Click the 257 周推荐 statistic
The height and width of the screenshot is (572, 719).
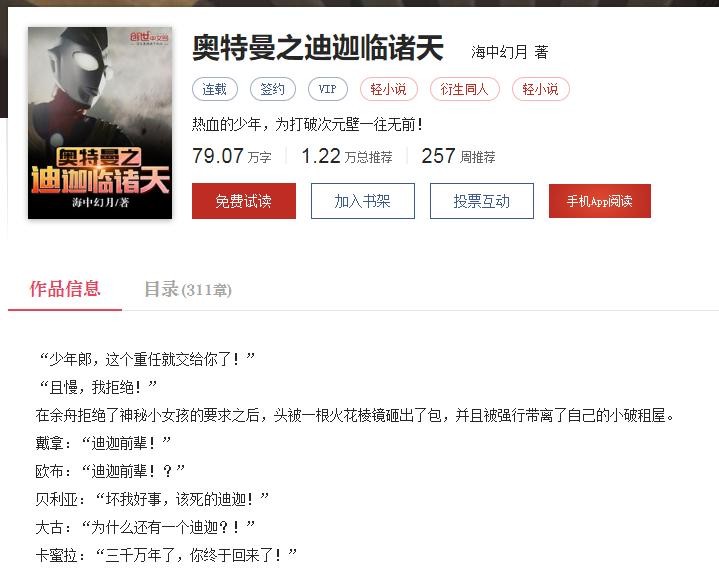(458, 156)
